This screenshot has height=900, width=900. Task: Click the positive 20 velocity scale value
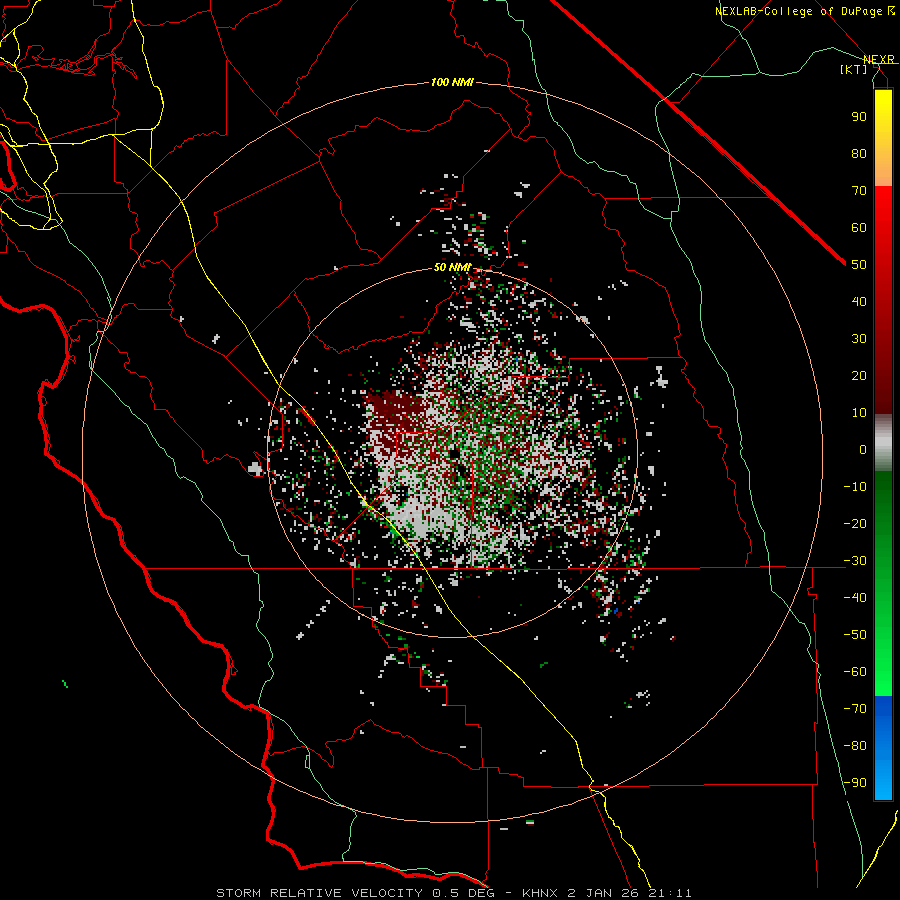coord(859,376)
